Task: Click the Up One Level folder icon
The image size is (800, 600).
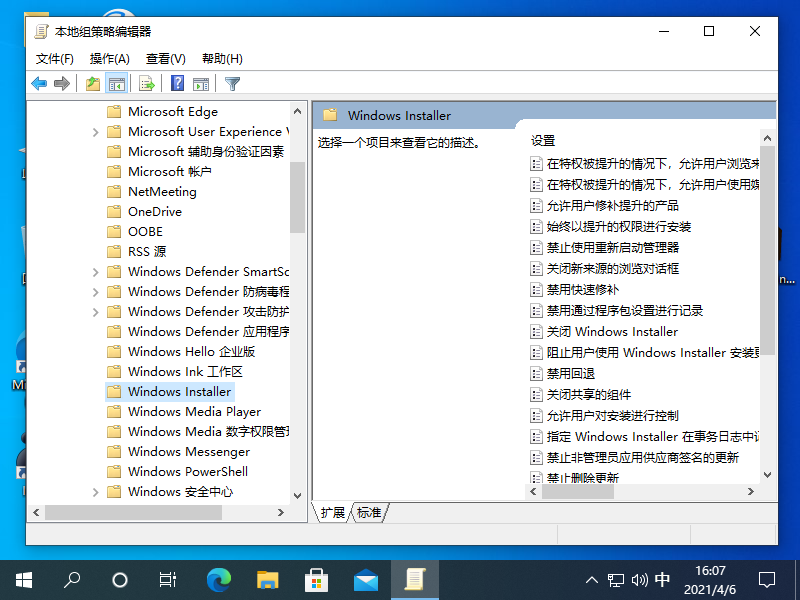Action: coord(93,84)
